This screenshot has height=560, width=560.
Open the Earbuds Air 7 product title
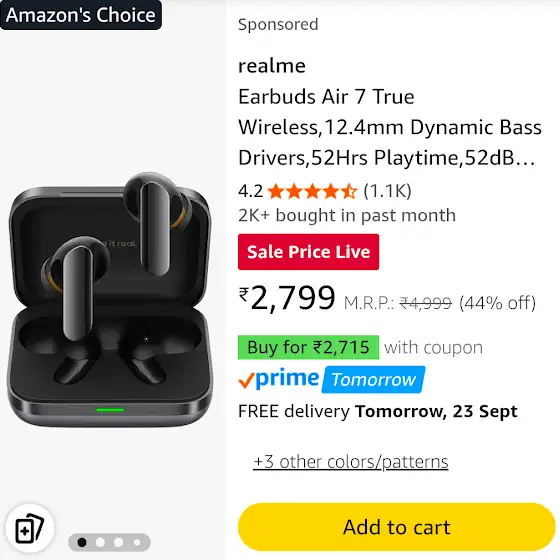point(390,127)
